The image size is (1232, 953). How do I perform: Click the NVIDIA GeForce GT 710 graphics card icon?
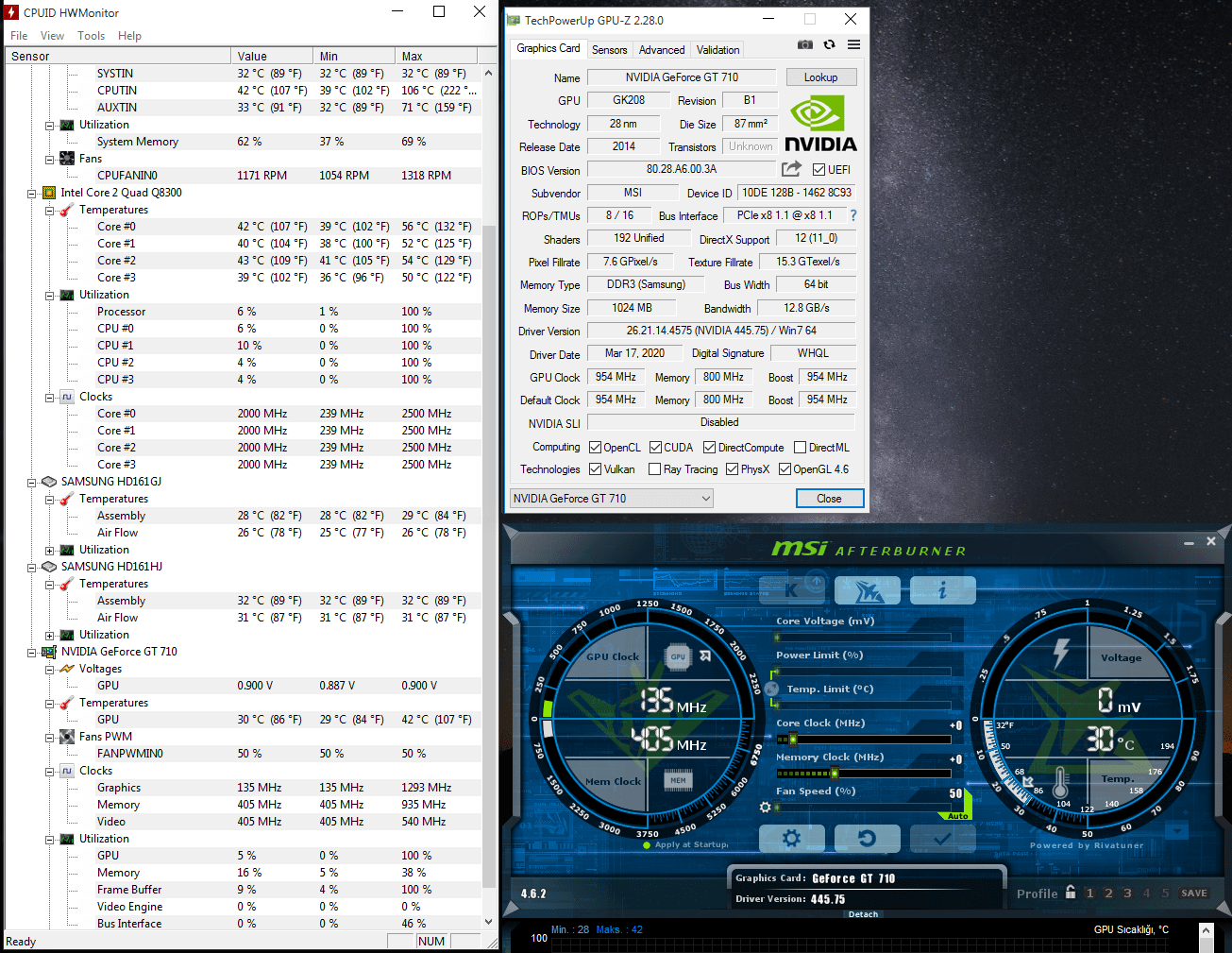(x=49, y=652)
